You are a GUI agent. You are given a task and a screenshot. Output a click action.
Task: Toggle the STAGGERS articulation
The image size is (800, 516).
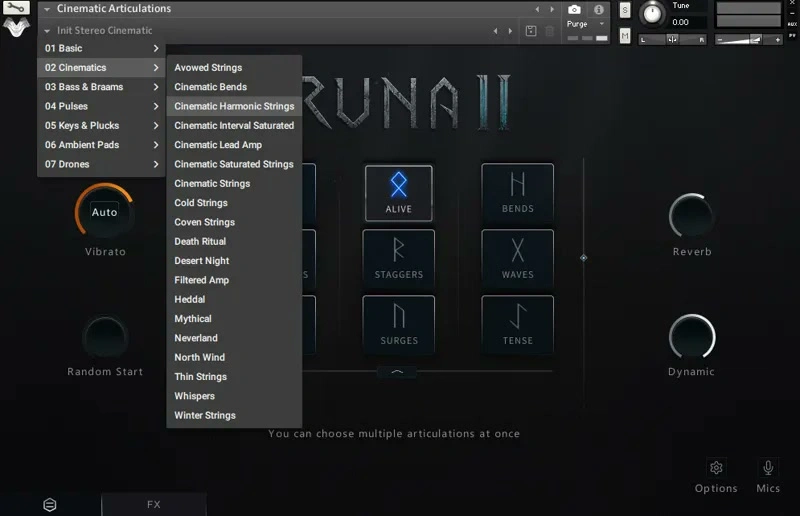coord(398,259)
